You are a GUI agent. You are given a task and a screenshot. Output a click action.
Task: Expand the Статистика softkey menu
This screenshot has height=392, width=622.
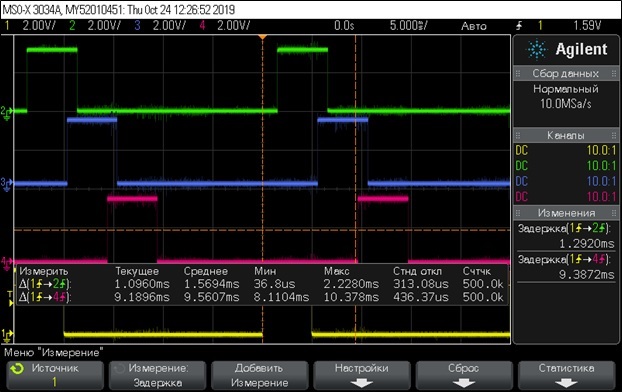pos(566,375)
